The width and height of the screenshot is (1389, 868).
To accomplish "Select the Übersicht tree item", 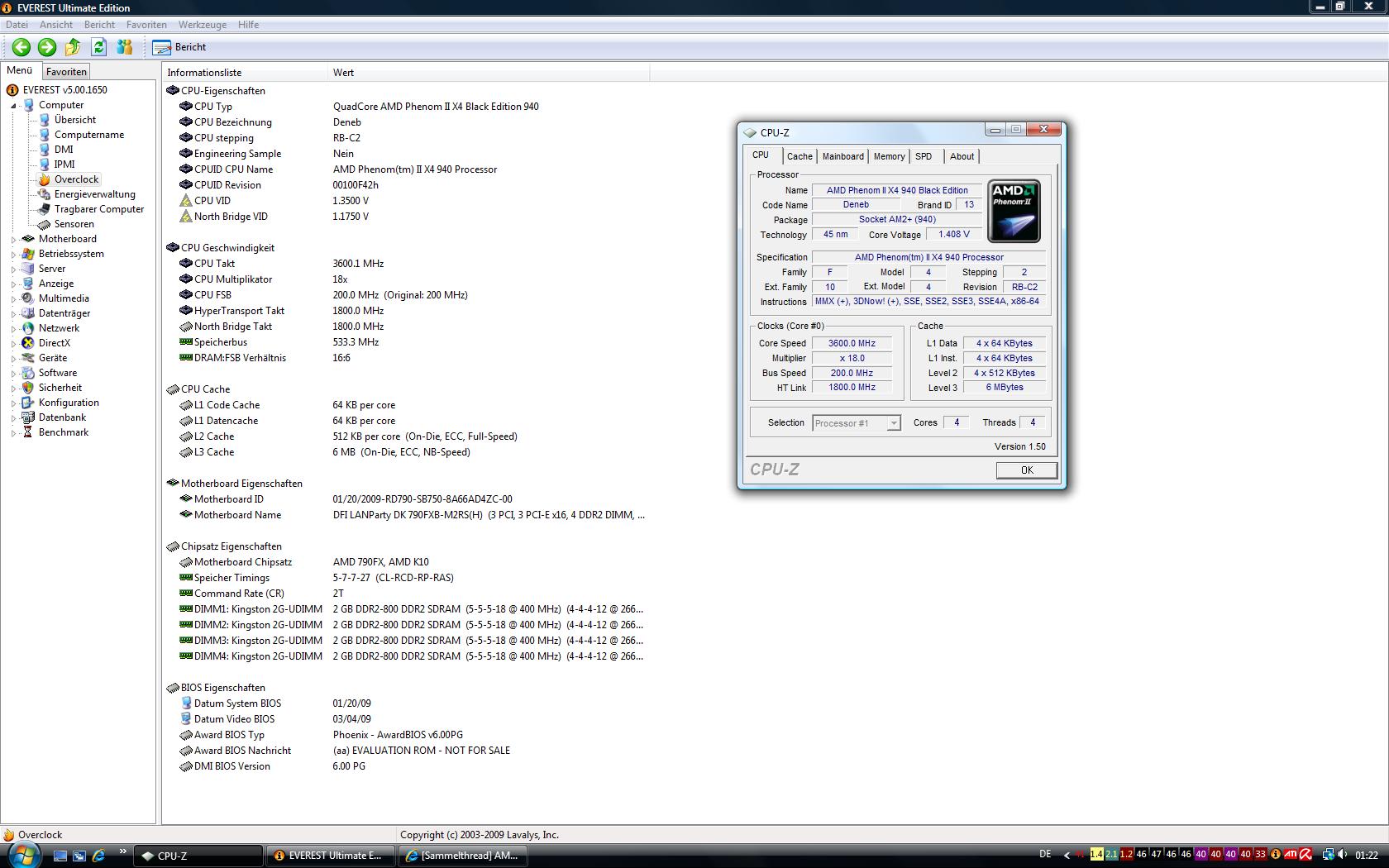I will point(75,120).
